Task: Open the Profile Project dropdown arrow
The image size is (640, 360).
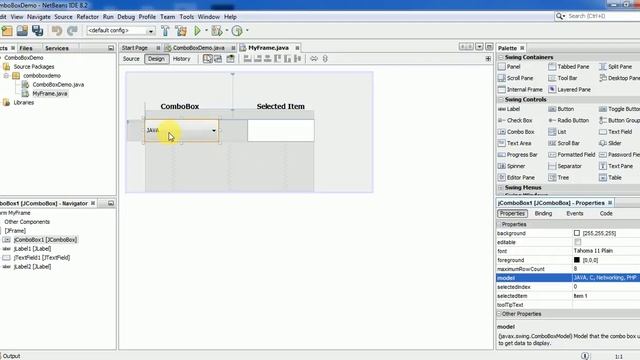Action: point(247,30)
